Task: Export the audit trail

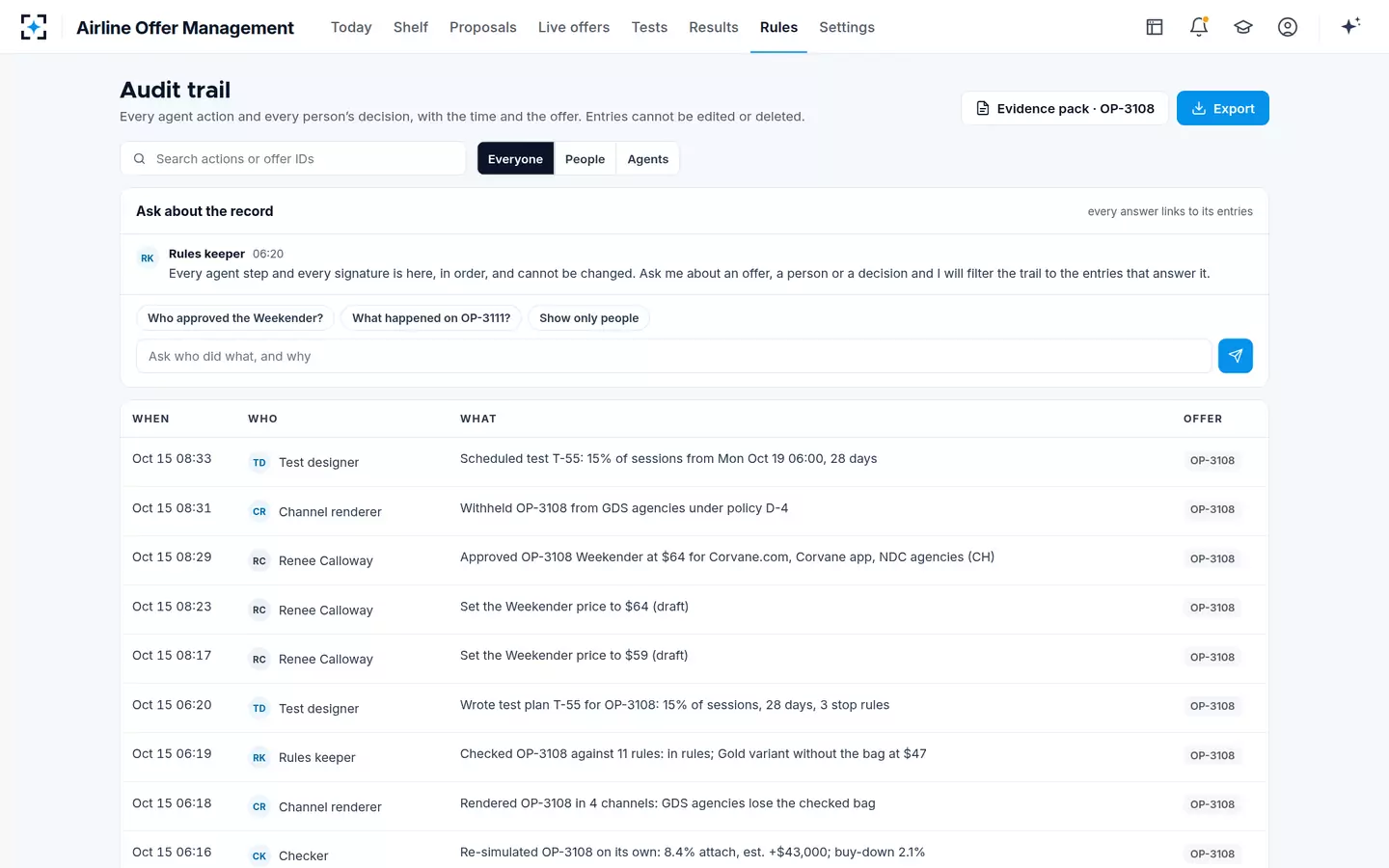Action: (x=1223, y=108)
